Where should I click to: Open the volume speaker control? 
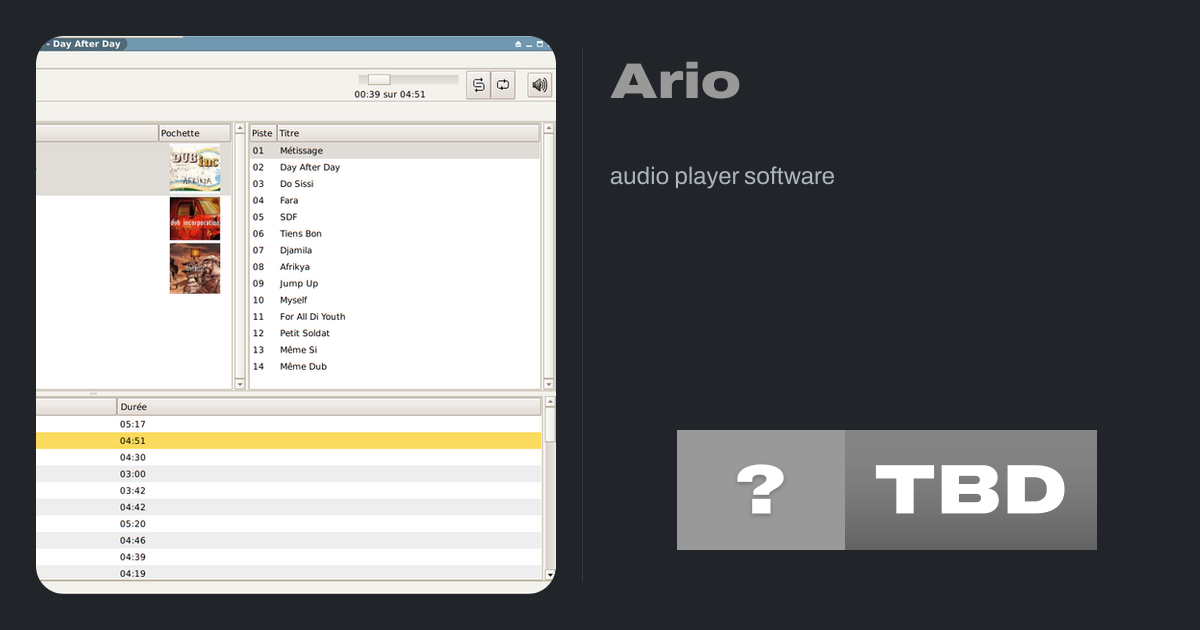tap(540, 85)
